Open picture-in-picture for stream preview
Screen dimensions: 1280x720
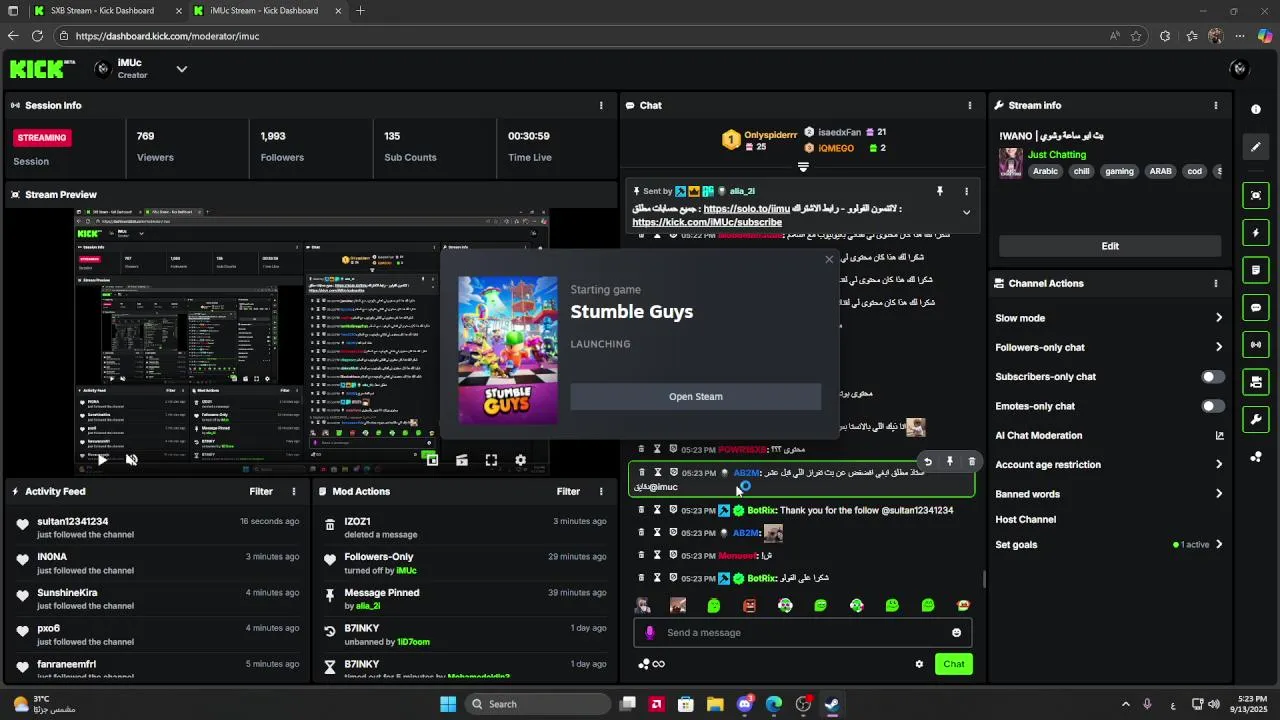click(x=432, y=460)
